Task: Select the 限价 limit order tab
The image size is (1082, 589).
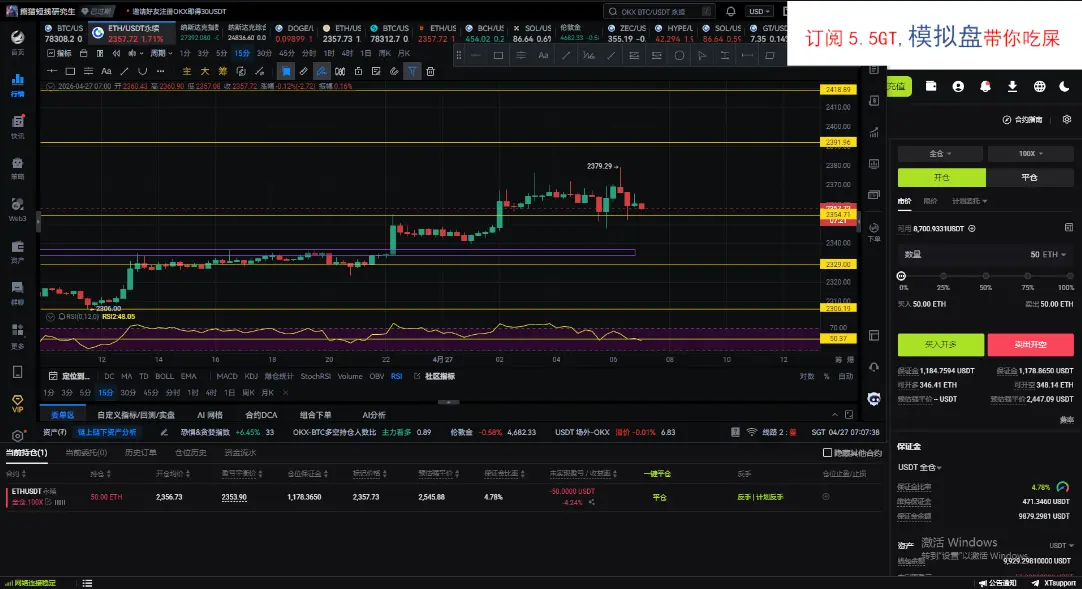Action: pos(930,201)
